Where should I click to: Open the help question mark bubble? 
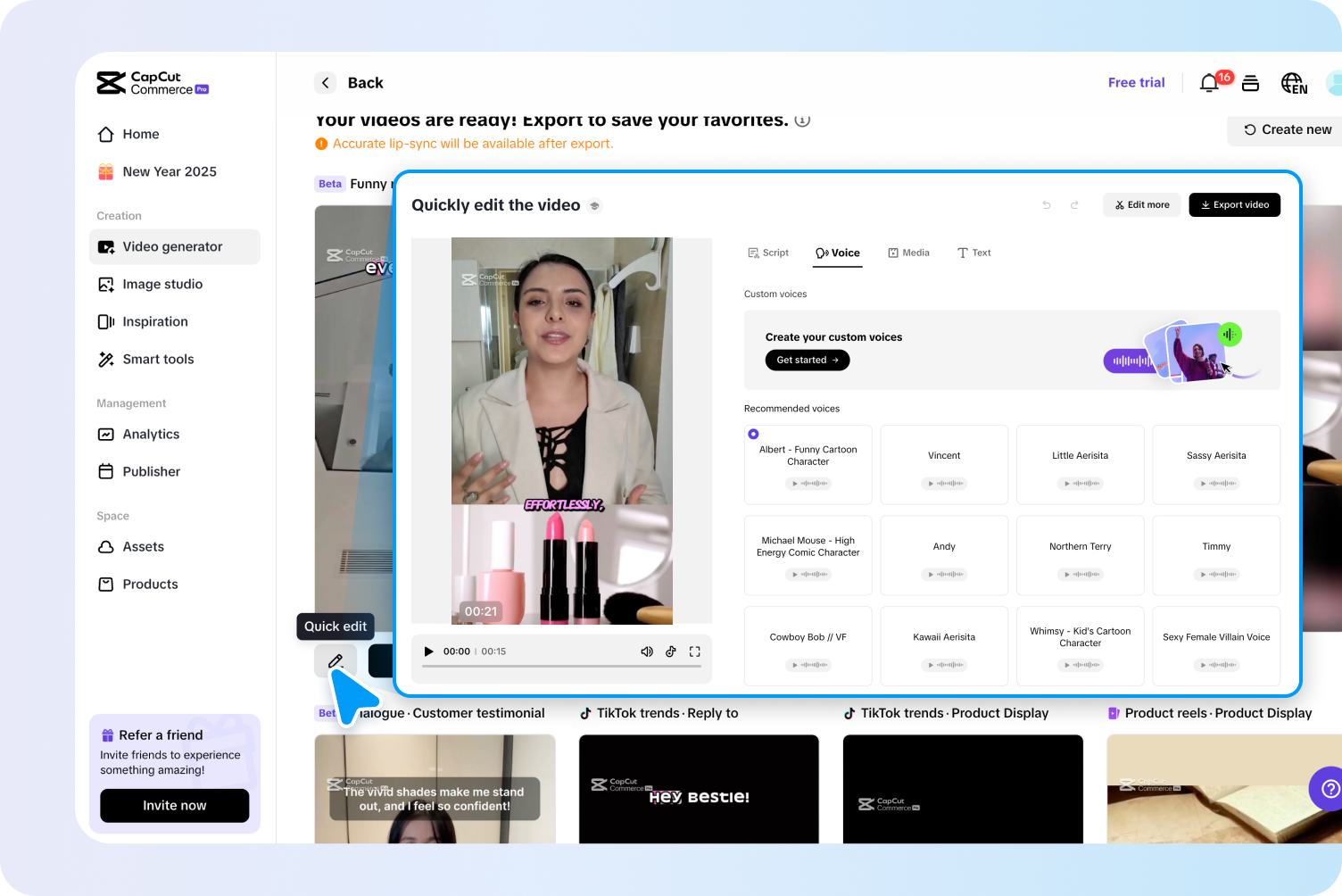[x=1329, y=789]
